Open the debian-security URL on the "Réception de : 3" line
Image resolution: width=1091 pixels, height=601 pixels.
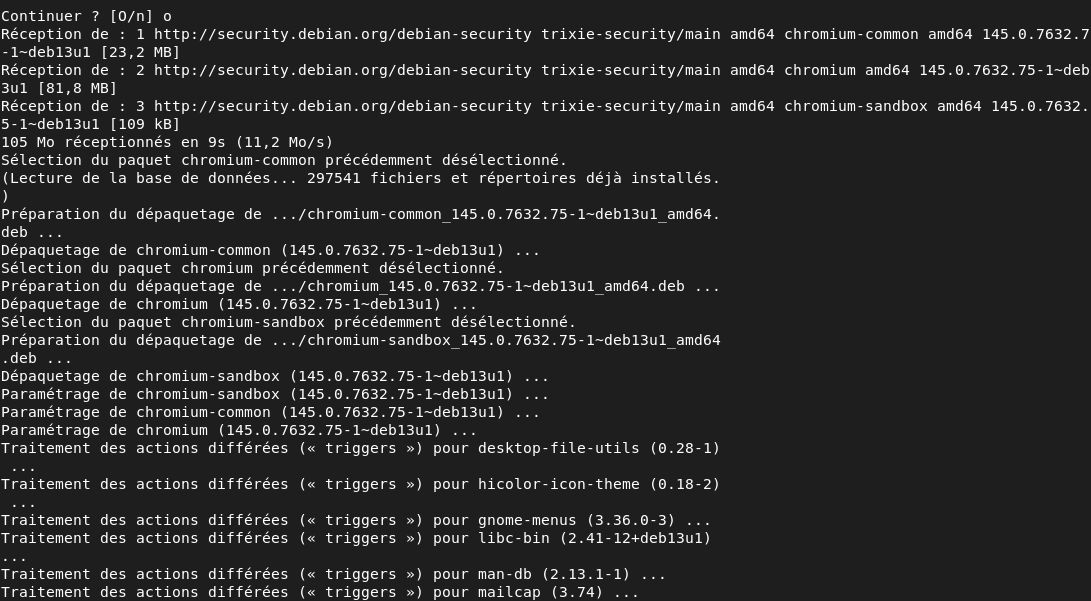click(342, 106)
